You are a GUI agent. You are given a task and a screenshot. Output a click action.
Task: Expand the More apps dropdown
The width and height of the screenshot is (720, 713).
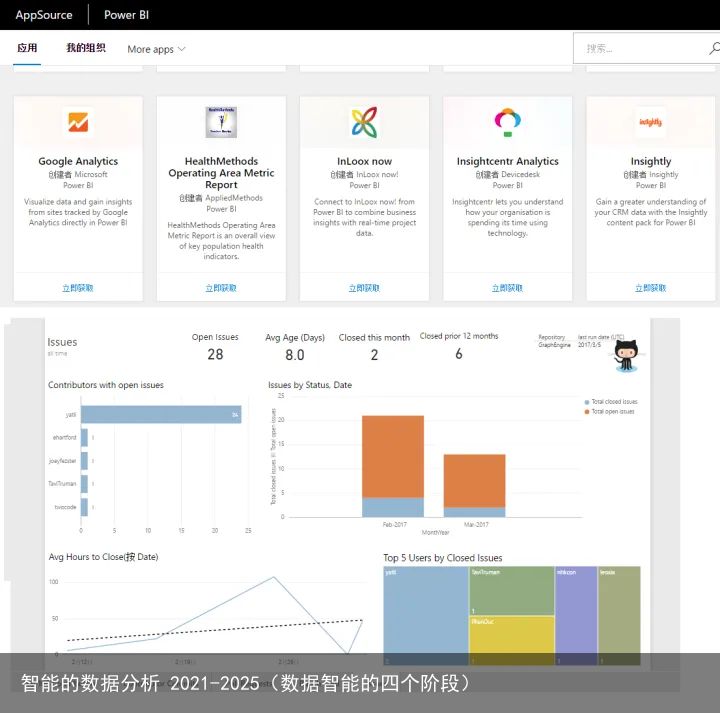156,49
